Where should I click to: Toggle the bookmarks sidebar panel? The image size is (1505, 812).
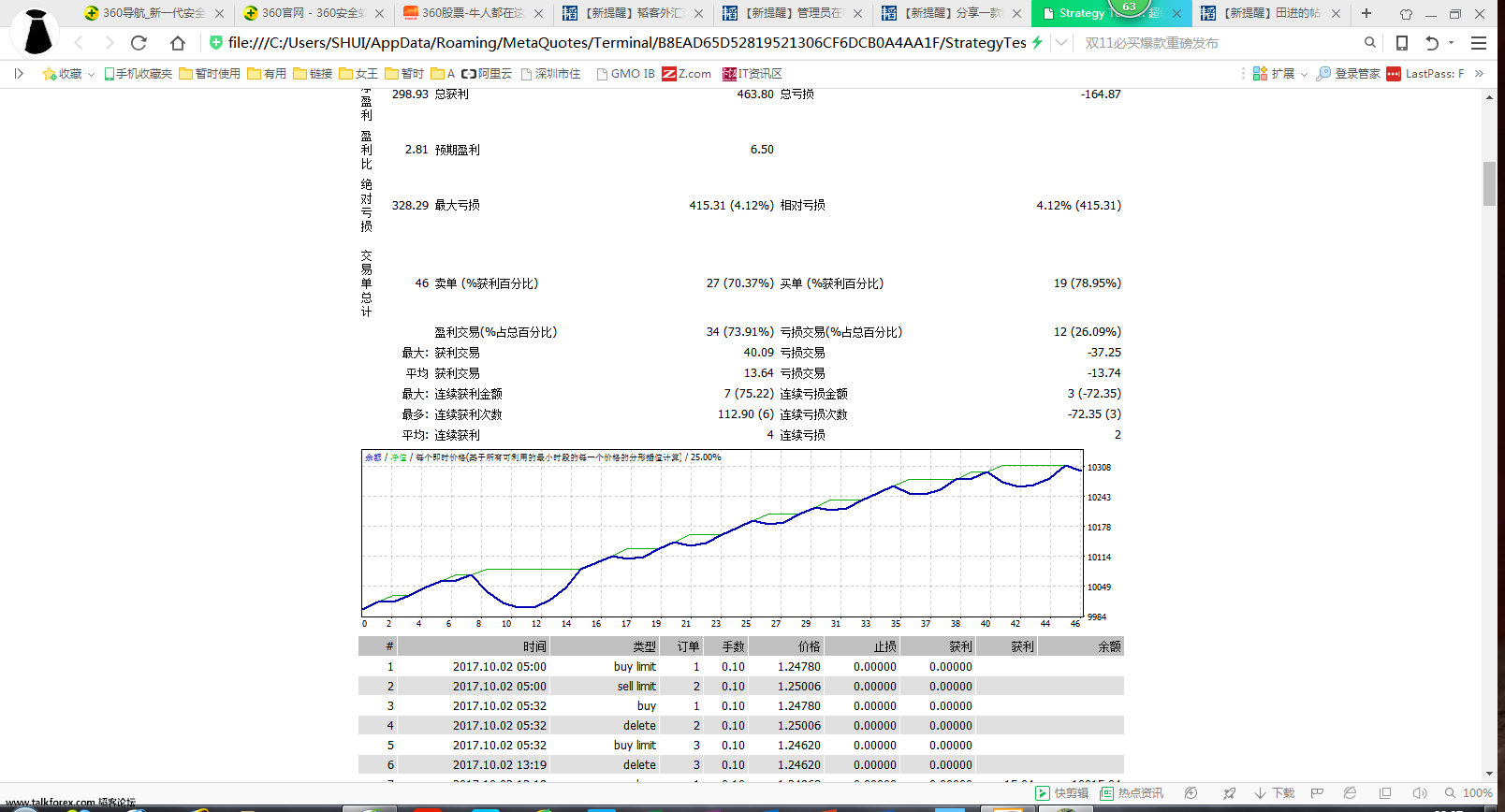(19, 73)
